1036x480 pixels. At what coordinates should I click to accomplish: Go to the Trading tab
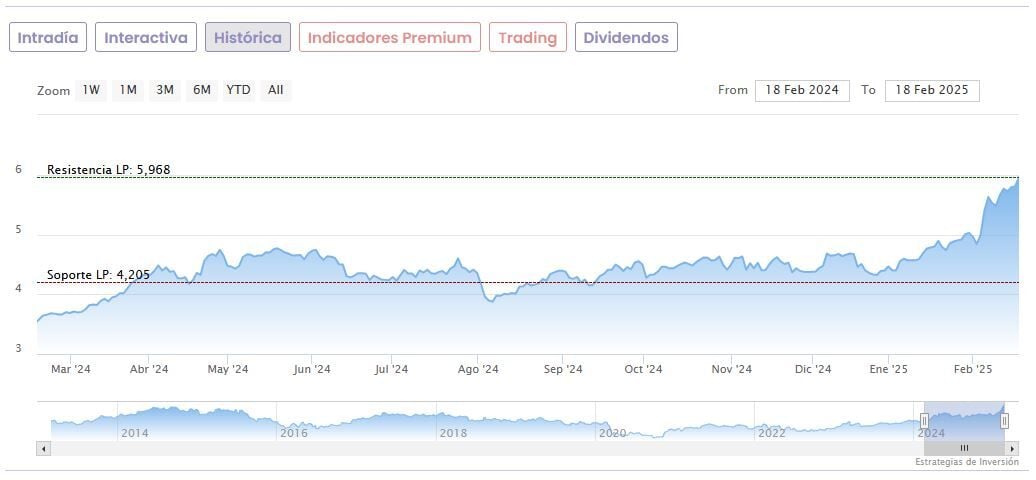tap(527, 38)
